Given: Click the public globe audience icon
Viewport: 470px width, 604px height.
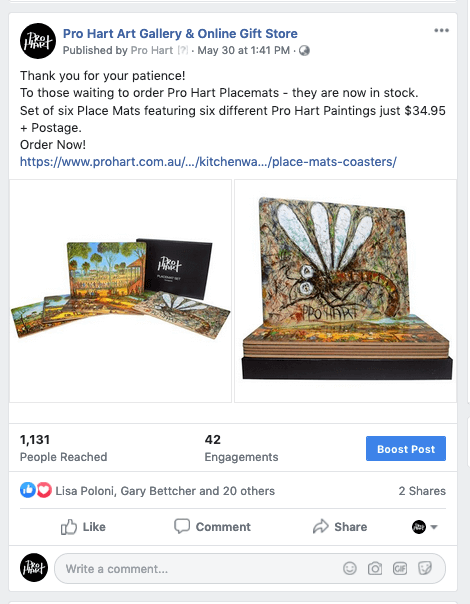Looking at the screenshot, I should [304, 50].
